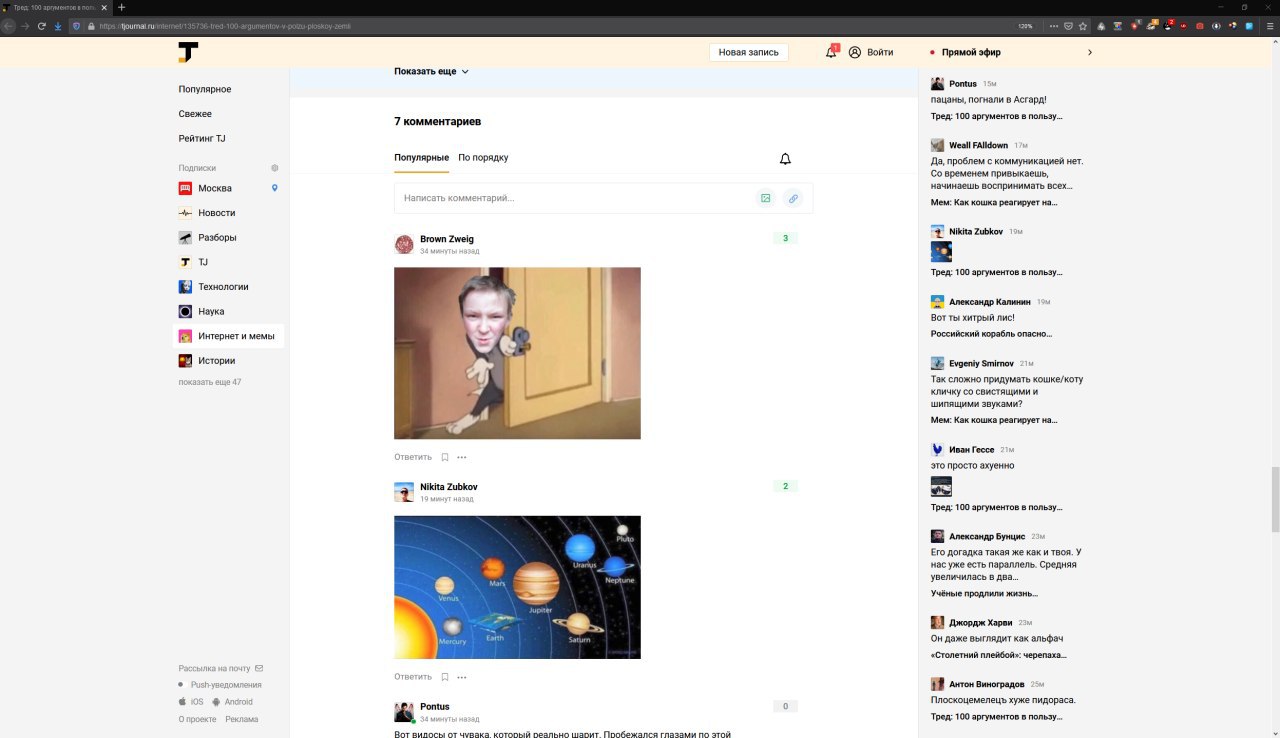Open Nikita Zubkov's solar system image
The height and width of the screenshot is (738, 1280).
(517, 587)
